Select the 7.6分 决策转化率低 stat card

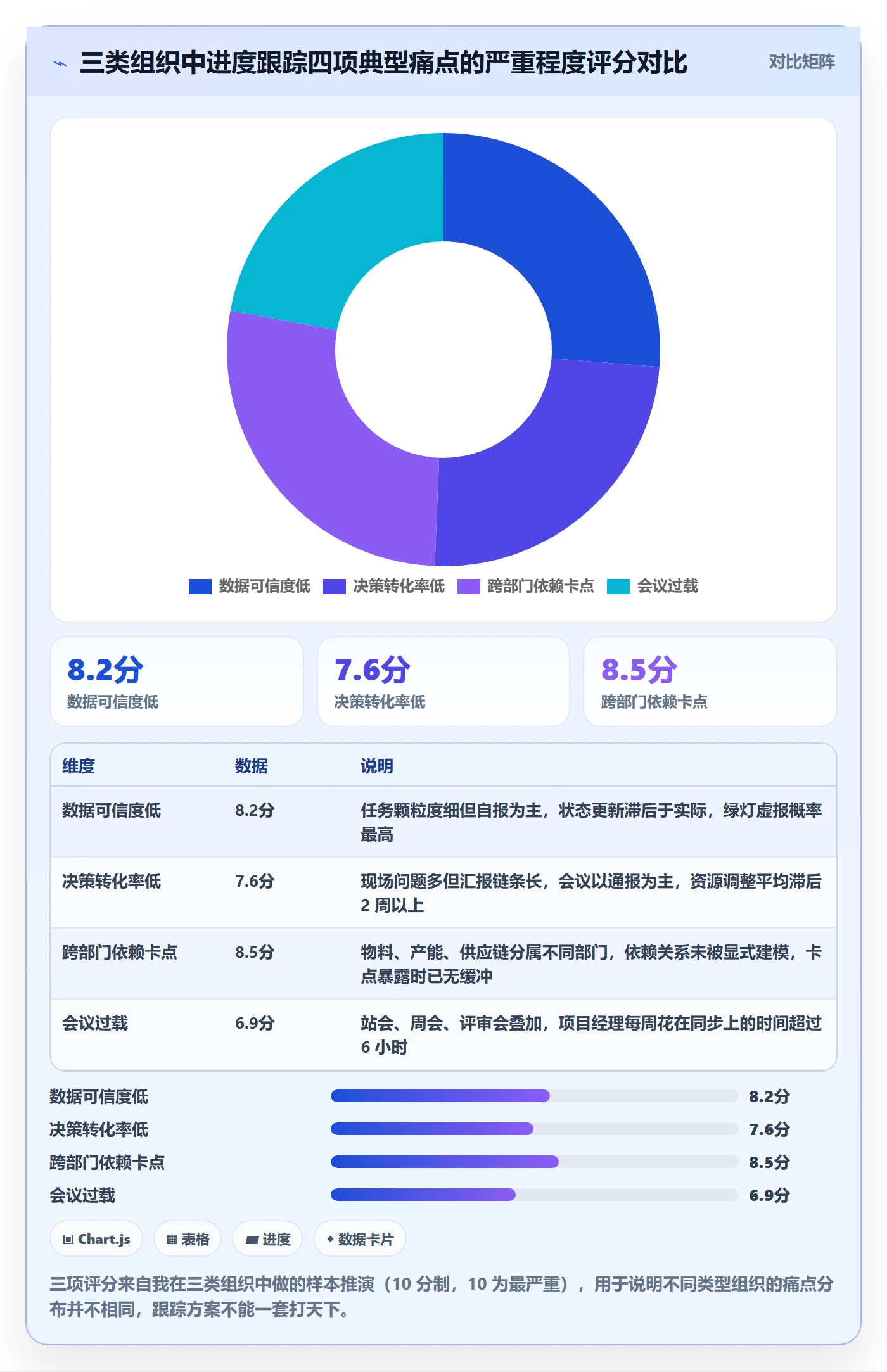click(443, 682)
